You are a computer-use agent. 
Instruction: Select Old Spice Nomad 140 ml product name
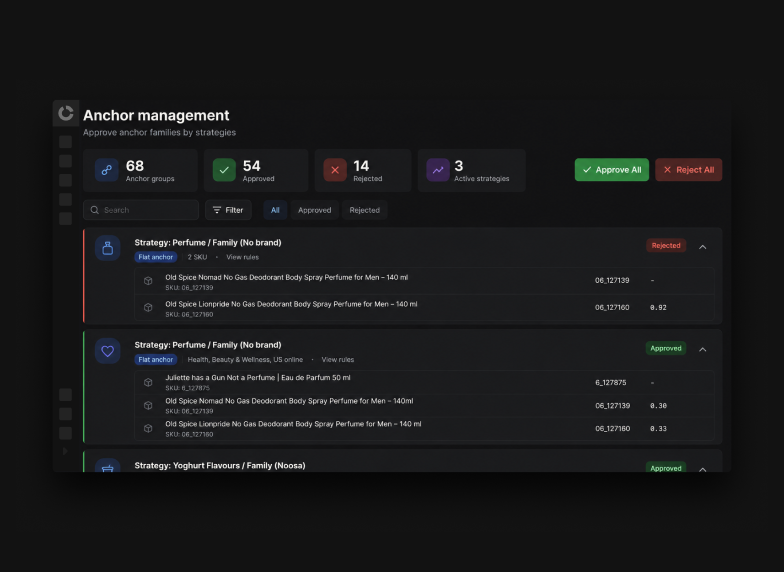pyautogui.click(x=286, y=277)
